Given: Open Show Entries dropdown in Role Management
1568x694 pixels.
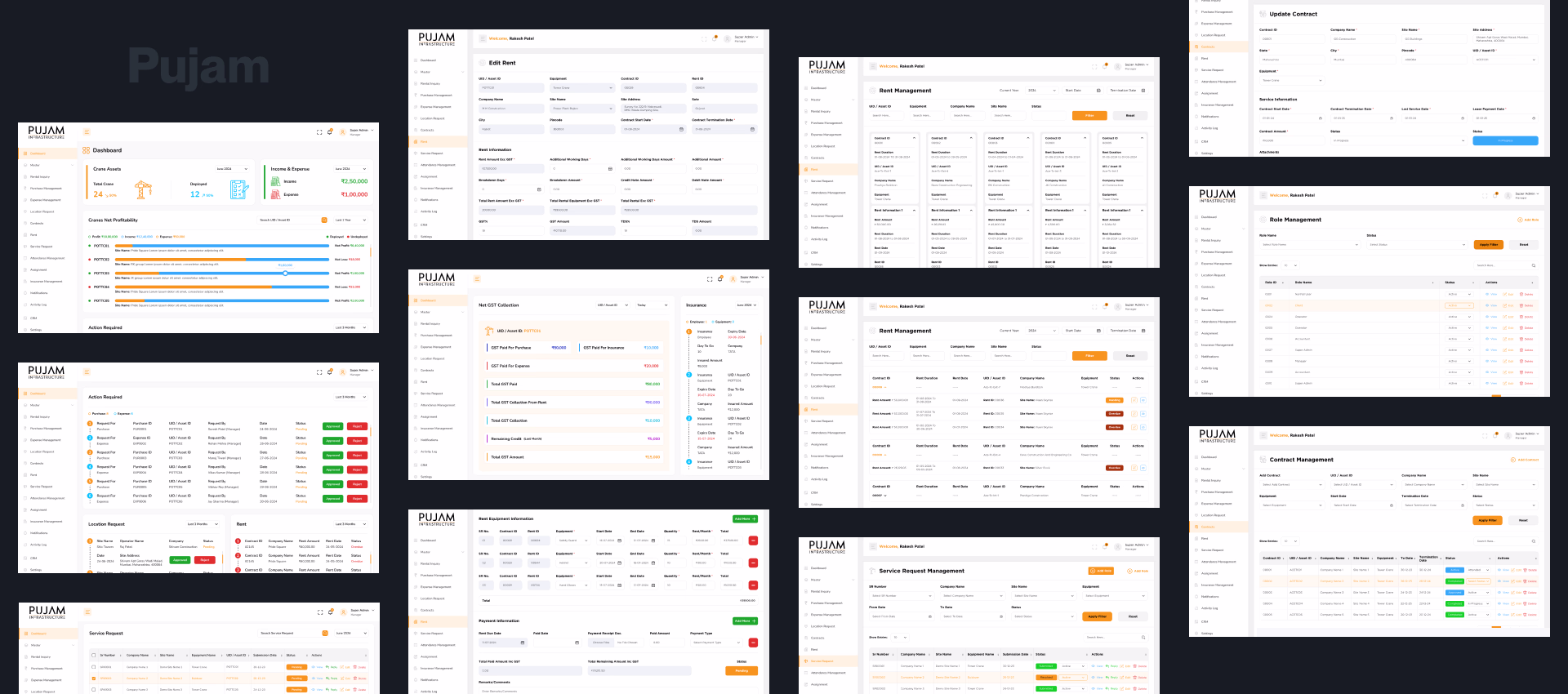Looking at the screenshot, I should pos(1289,265).
